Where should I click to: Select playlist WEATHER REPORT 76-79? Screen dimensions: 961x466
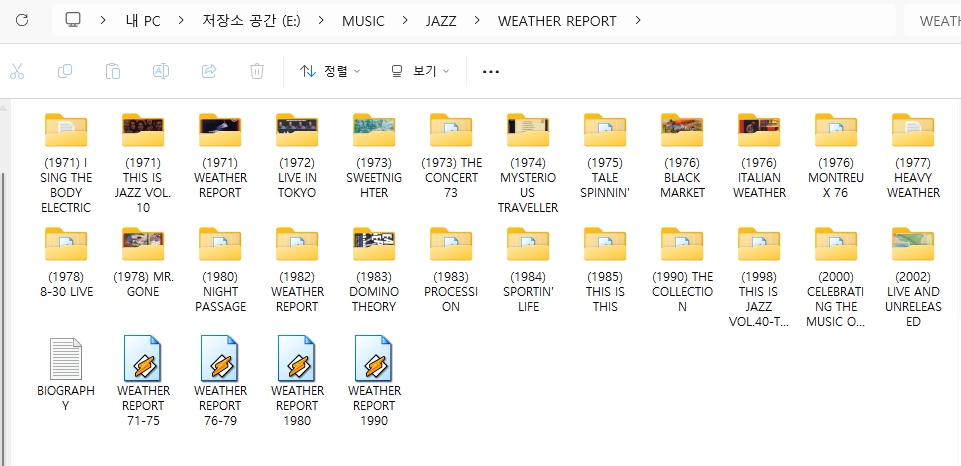coord(220,381)
